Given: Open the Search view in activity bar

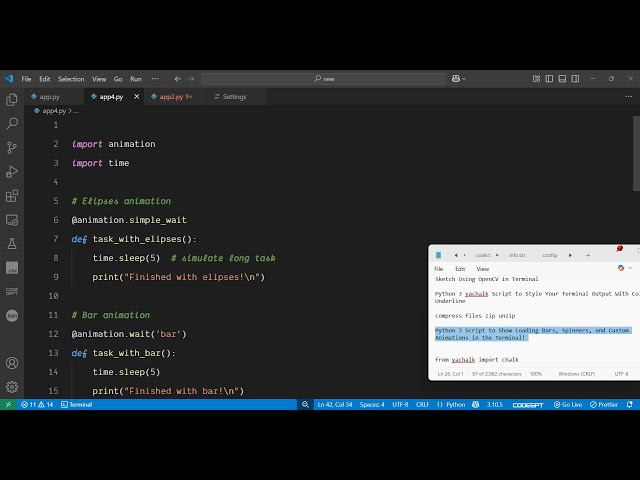Looking at the screenshot, I should 12,123.
